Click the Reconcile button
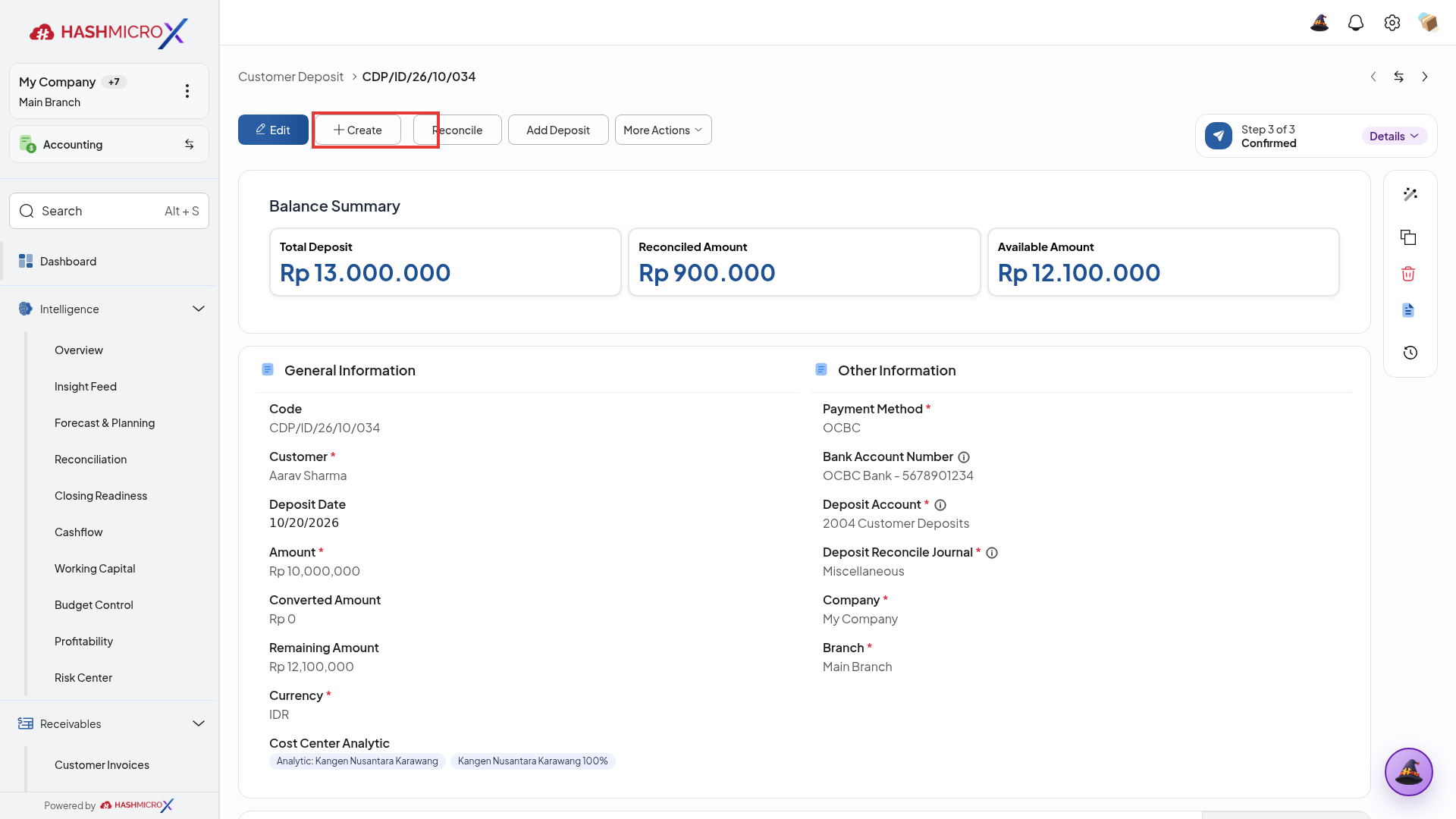The image size is (1456, 819). 457,130
